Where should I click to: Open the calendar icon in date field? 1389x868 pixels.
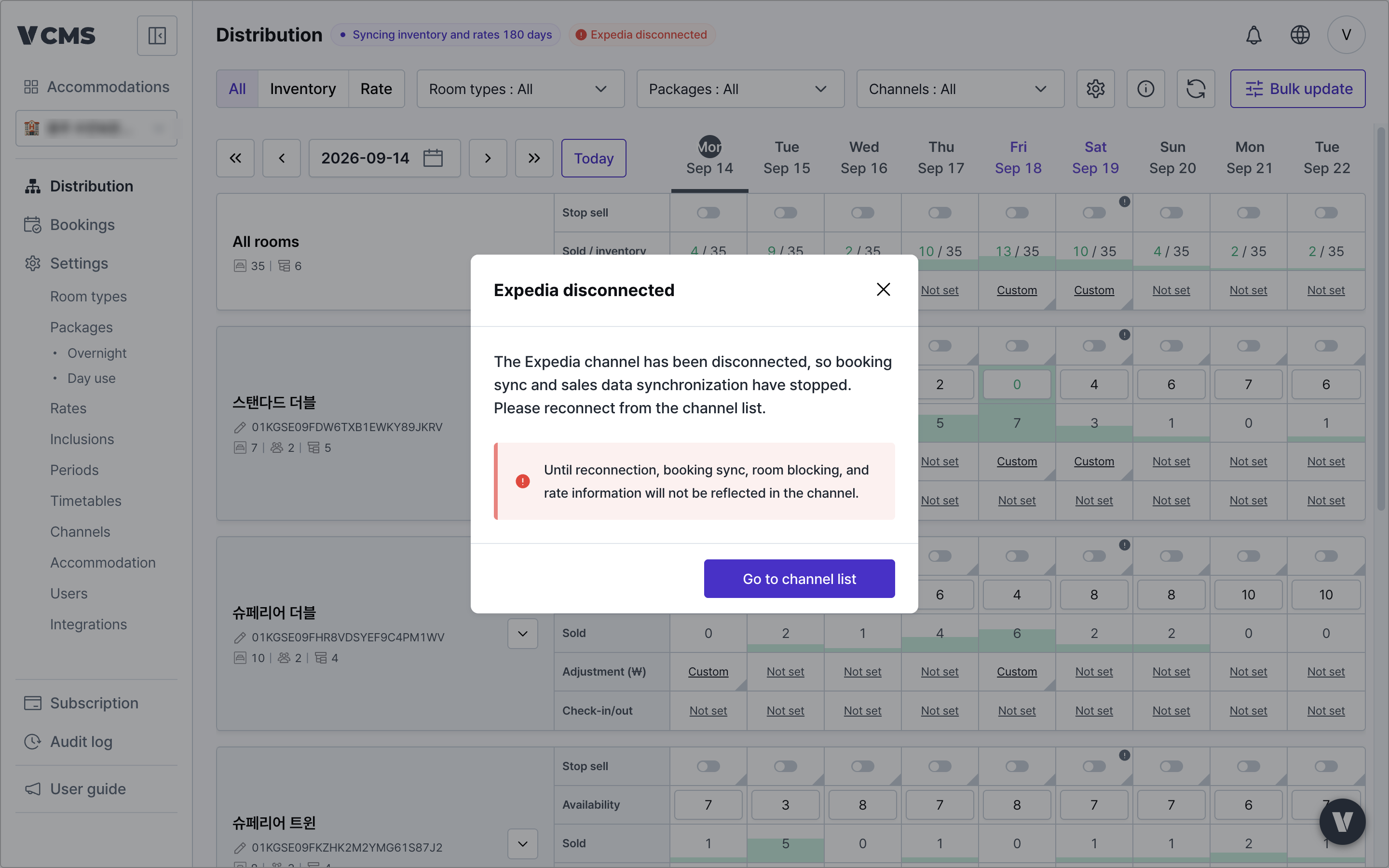pos(433,158)
